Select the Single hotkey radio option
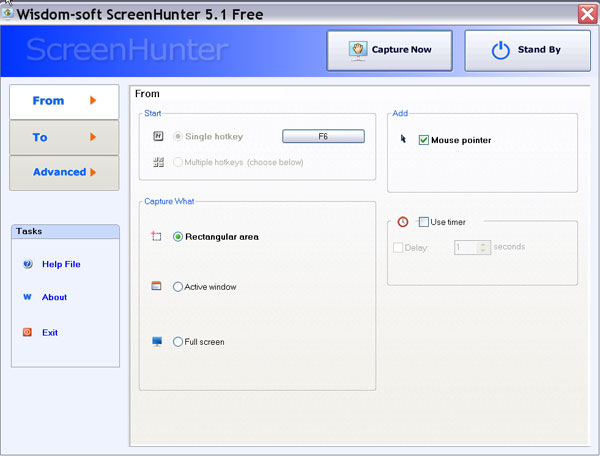The width and height of the screenshot is (600, 456). 178,137
